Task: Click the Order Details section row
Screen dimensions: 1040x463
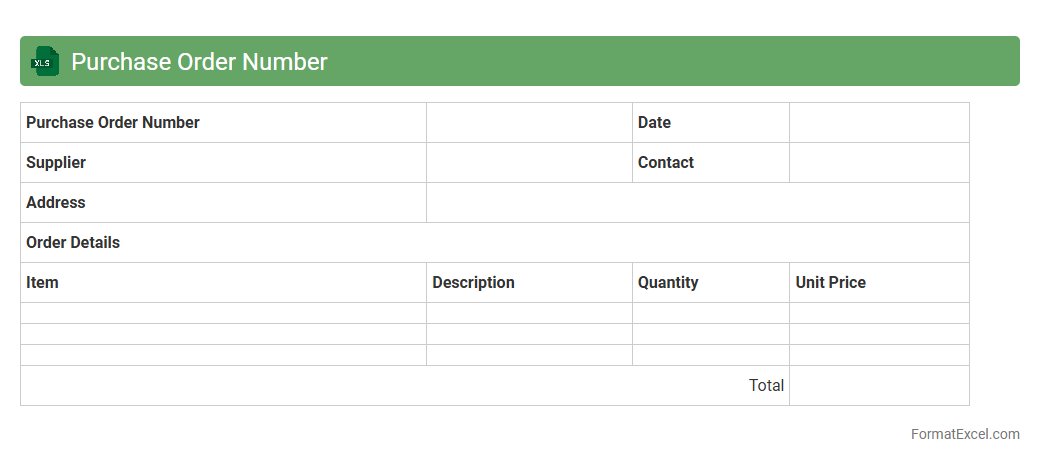Action: (494, 243)
